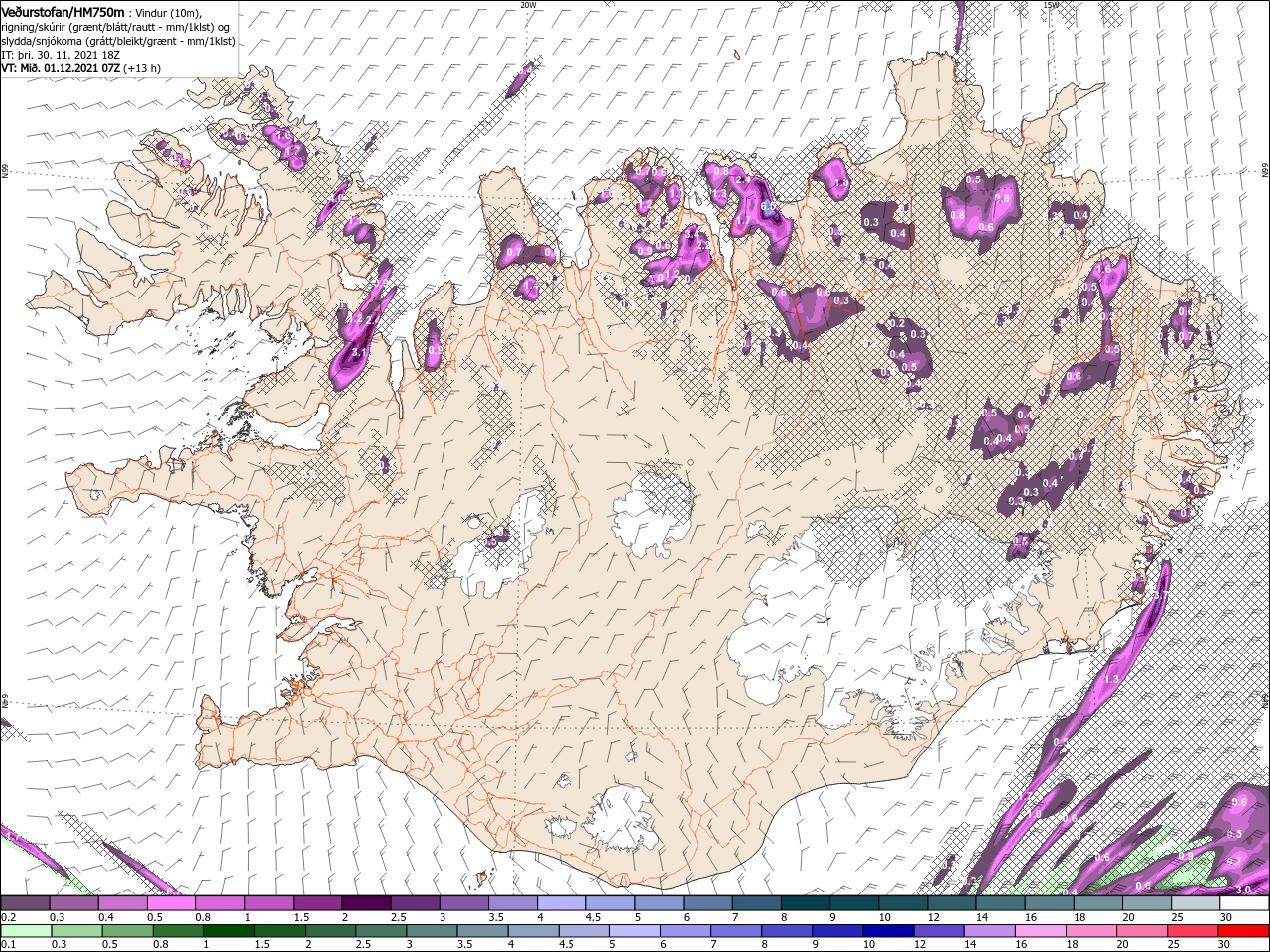This screenshot has height=952, width=1270.
Task: Click the '20W' longitude label at top
Action: coord(528,5)
